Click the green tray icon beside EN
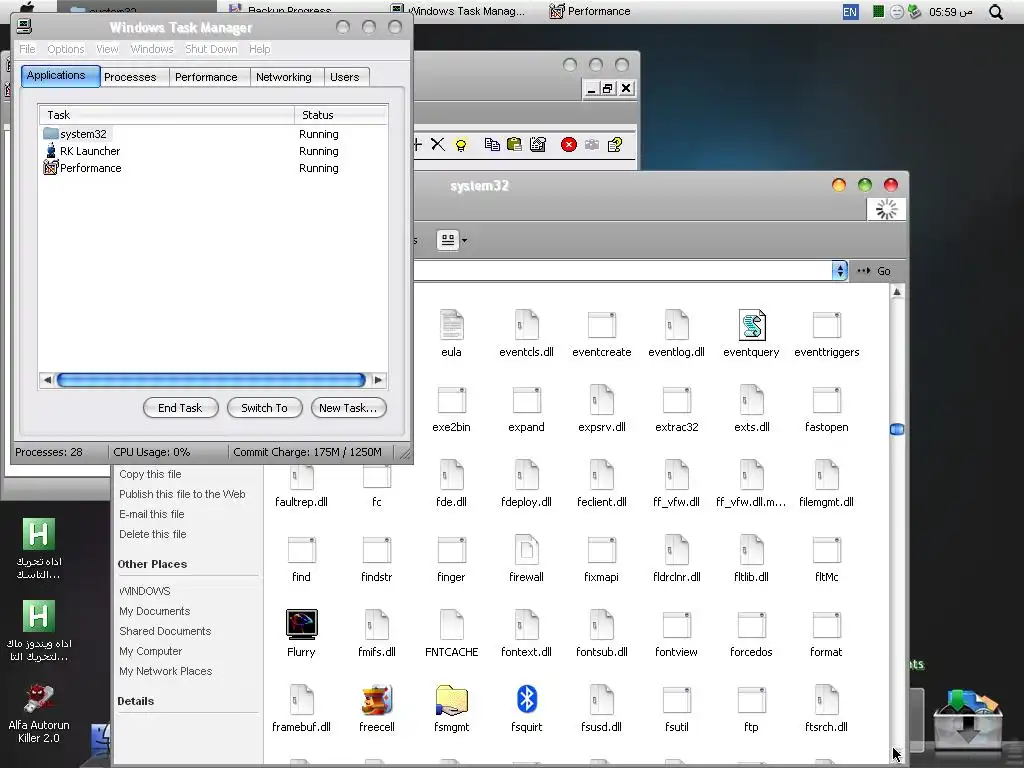 click(878, 11)
